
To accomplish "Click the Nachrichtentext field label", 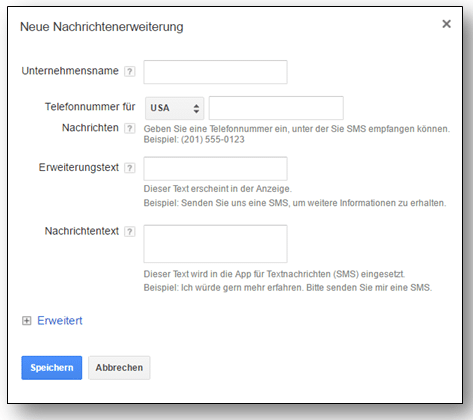I will (x=82, y=231).
